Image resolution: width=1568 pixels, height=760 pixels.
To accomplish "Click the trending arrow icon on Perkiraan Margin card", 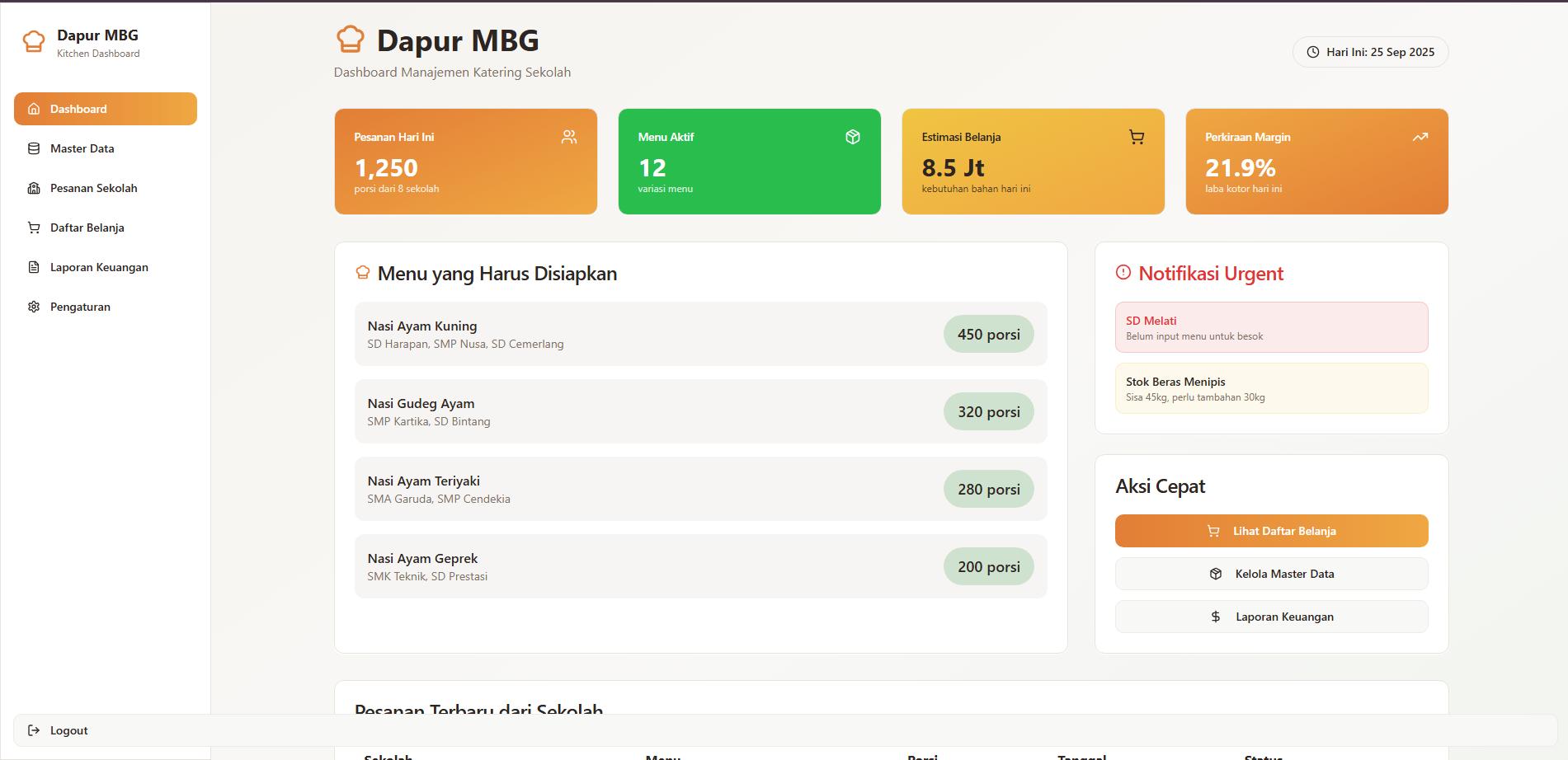I will pos(1420,137).
